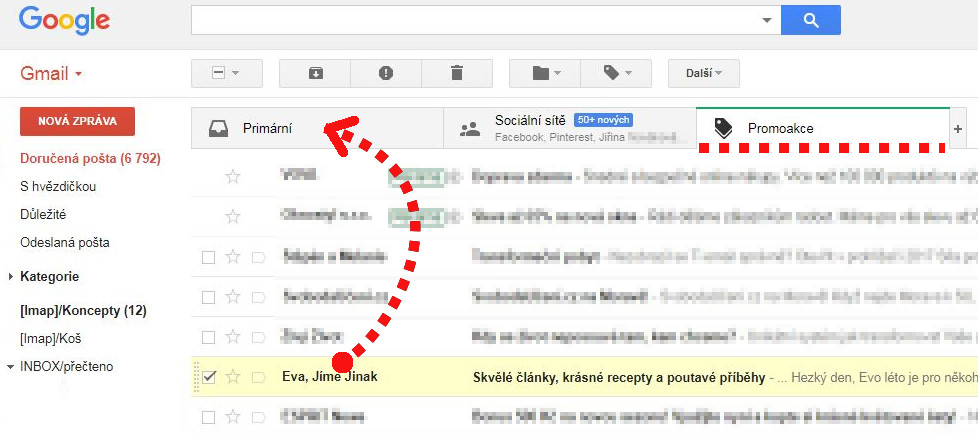The width and height of the screenshot is (978, 435).
Task: Click the blue search magnifier button
Action: [810, 21]
